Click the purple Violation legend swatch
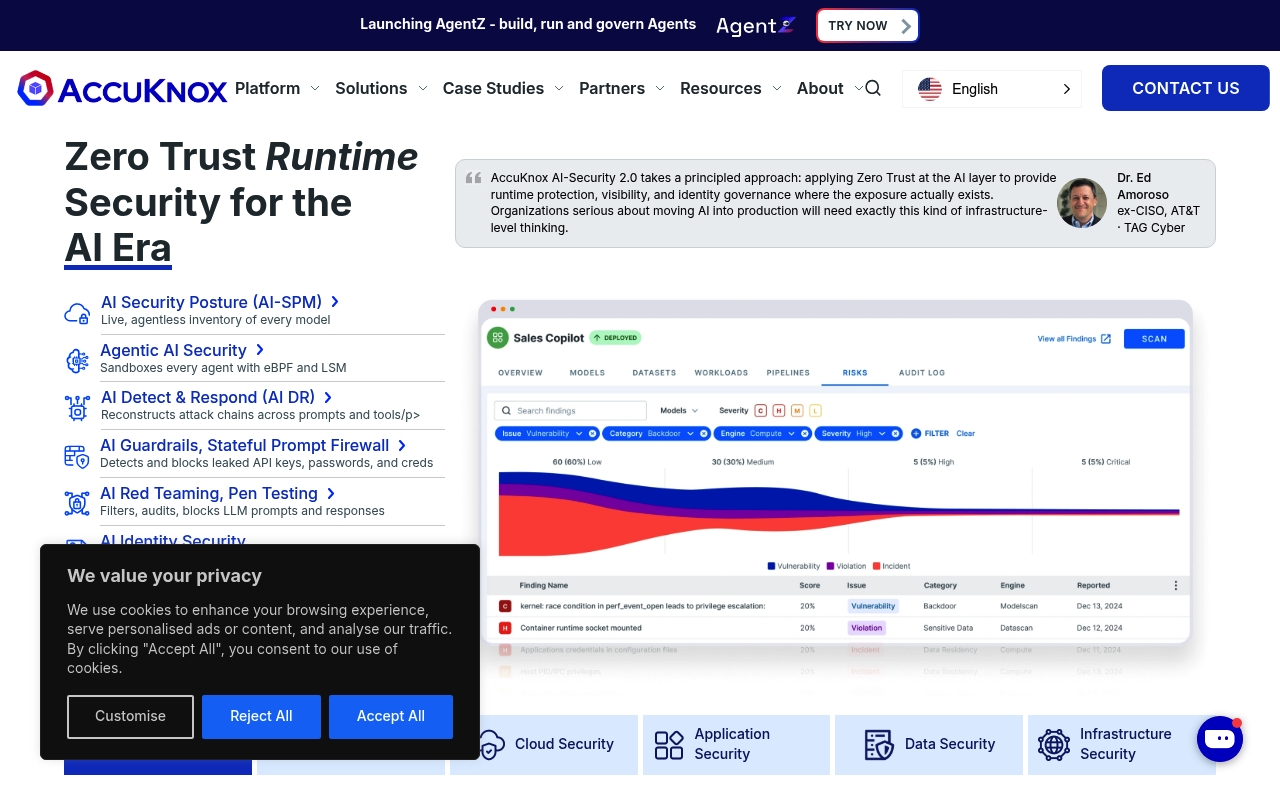 [x=830, y=566]
